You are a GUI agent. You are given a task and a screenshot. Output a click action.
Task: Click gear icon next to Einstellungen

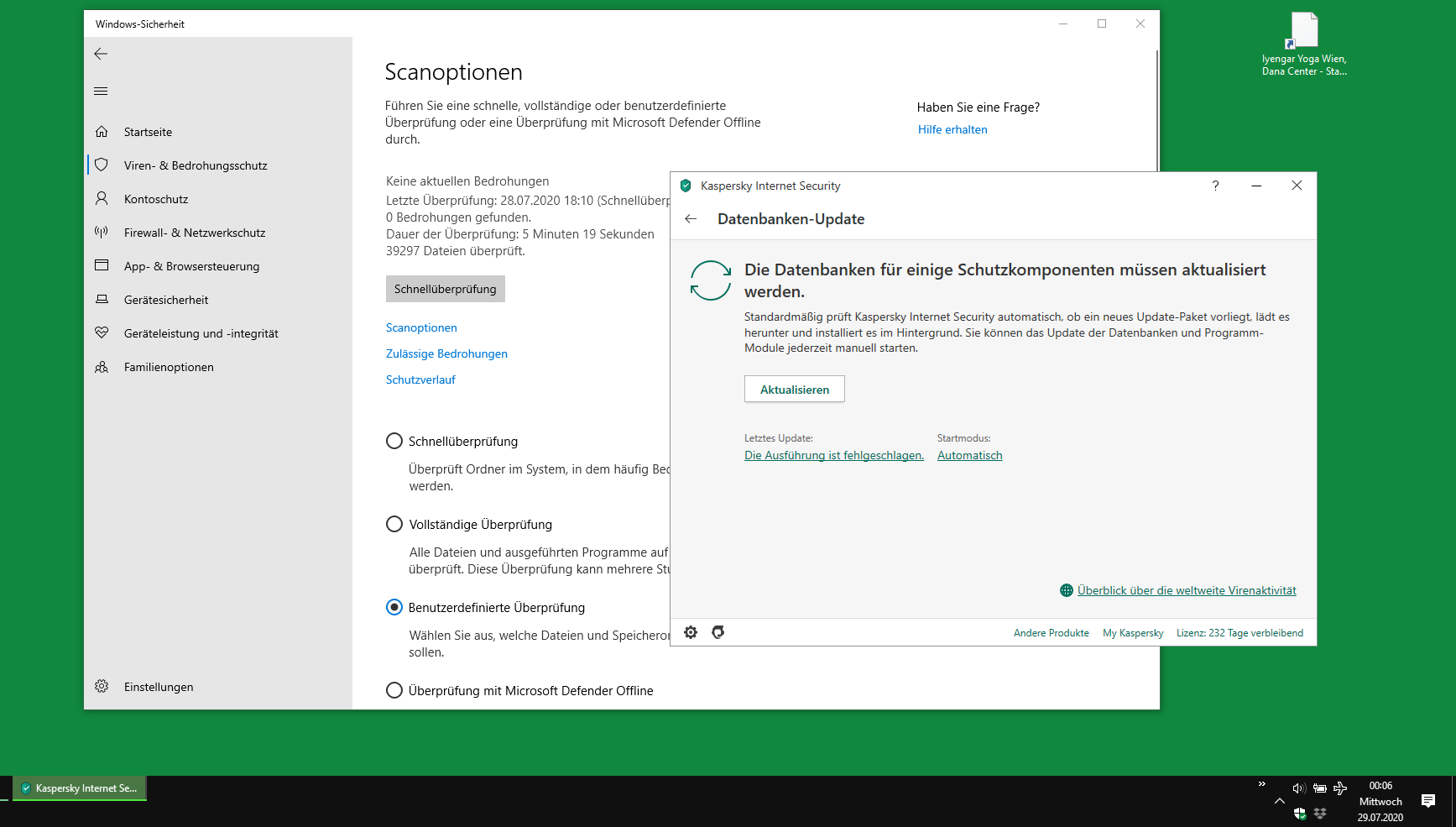click(102, 686)
